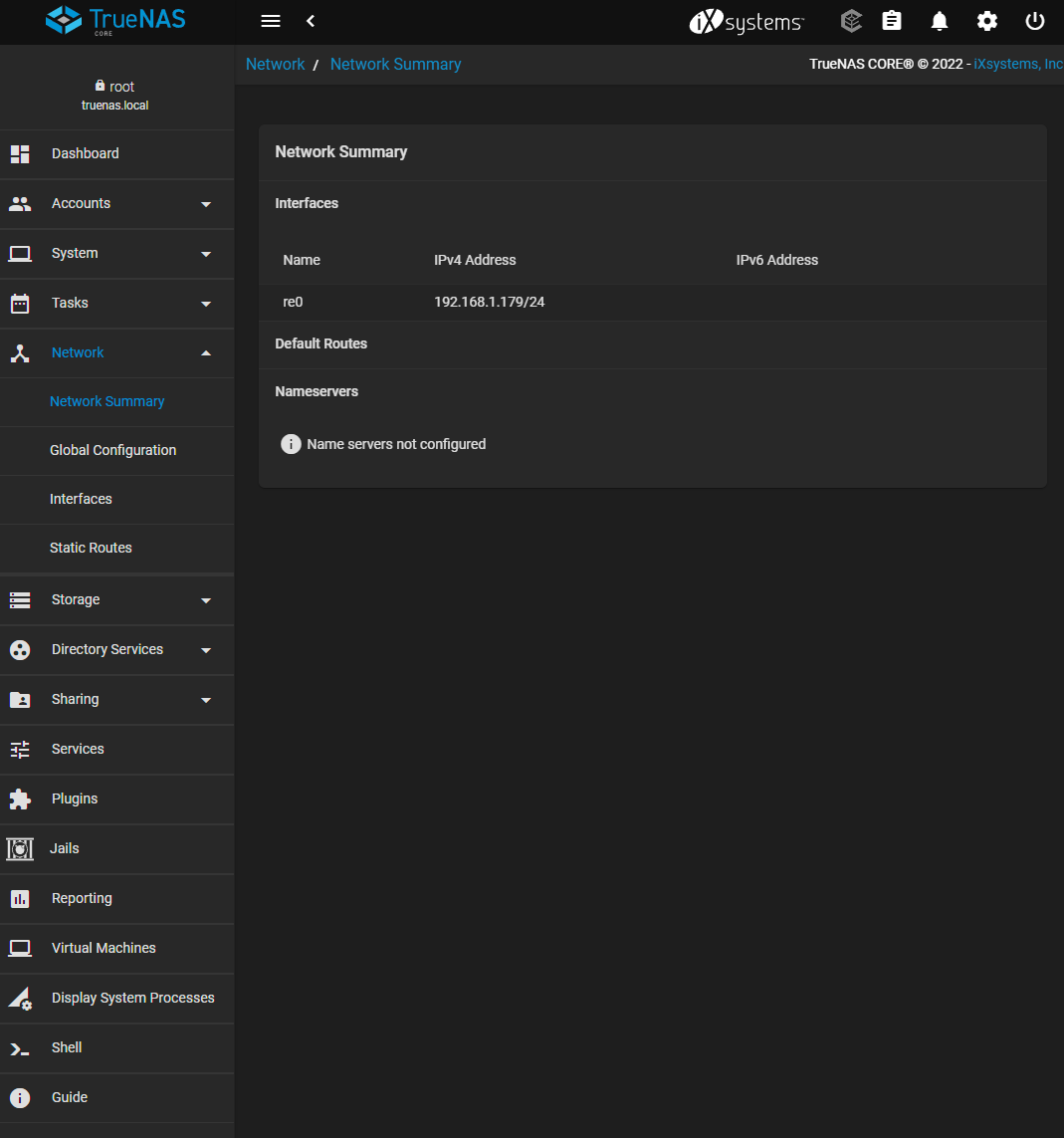The width and height of the screenshot is (1064, 1138).
Task: Open the TrueCommand status icon
Action: click(851, 21)
